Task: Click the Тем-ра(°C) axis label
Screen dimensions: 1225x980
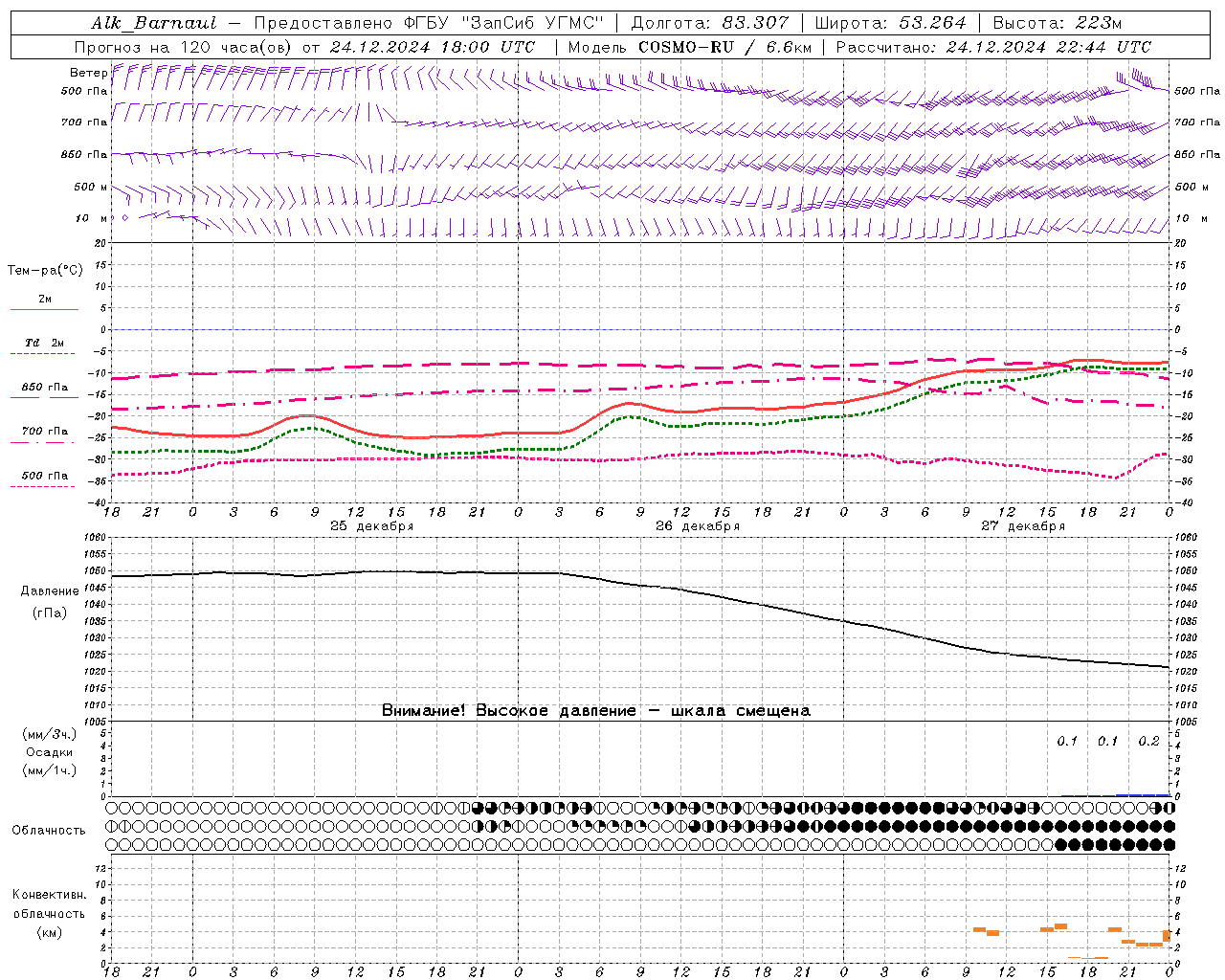Action: click(45, 271)
